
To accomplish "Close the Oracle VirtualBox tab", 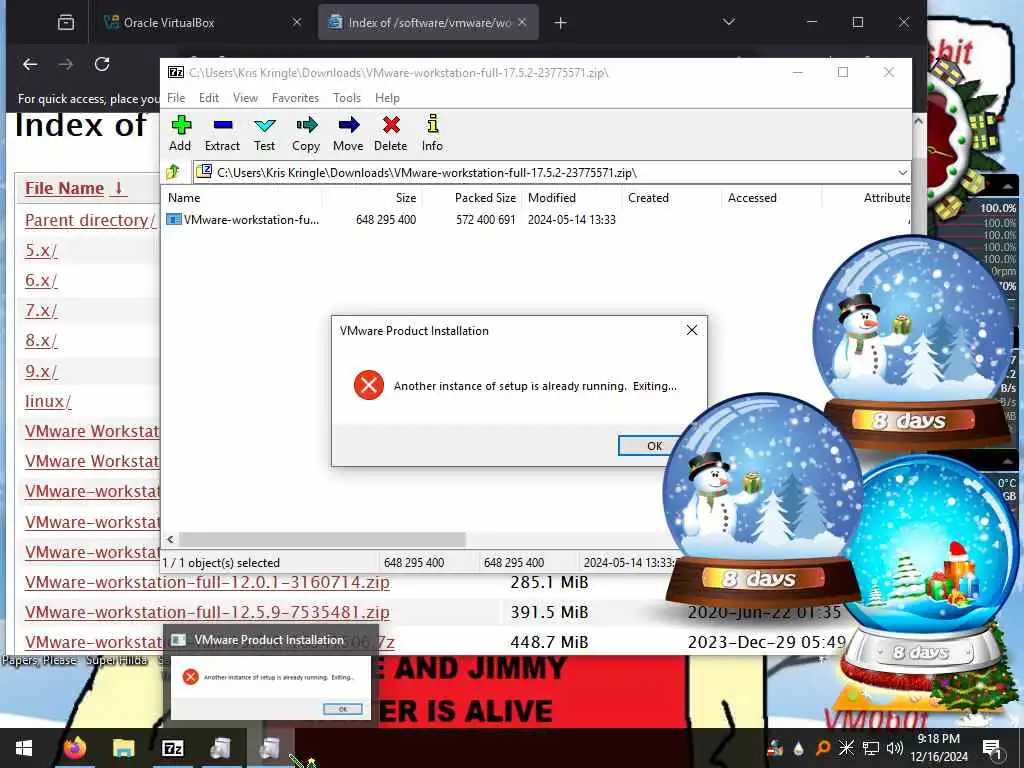I will pos(296,22).
